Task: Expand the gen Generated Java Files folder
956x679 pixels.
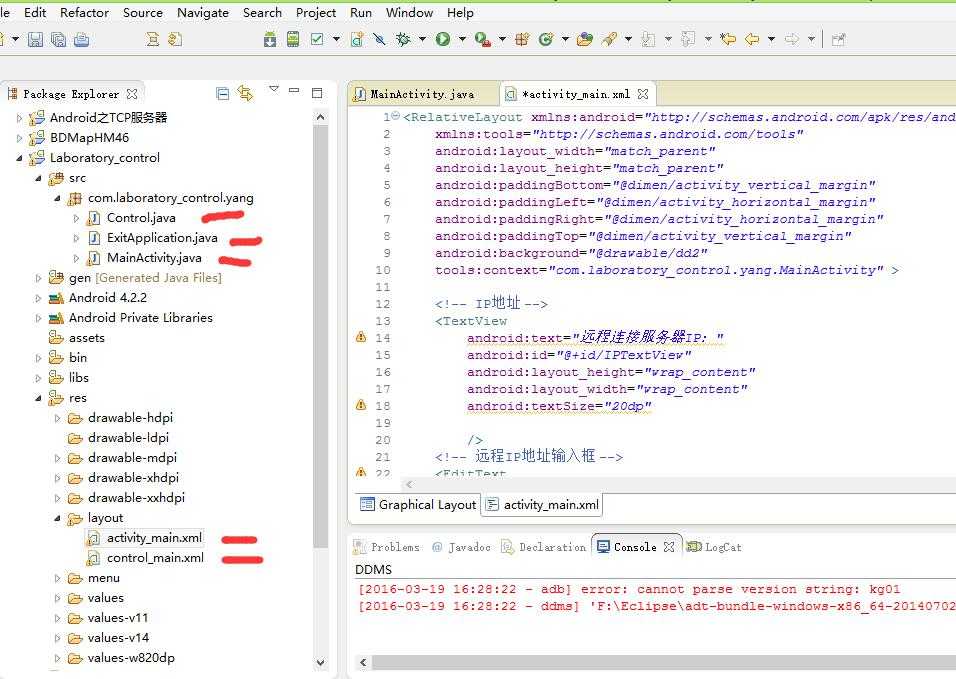Action: (x=39, y=278)
